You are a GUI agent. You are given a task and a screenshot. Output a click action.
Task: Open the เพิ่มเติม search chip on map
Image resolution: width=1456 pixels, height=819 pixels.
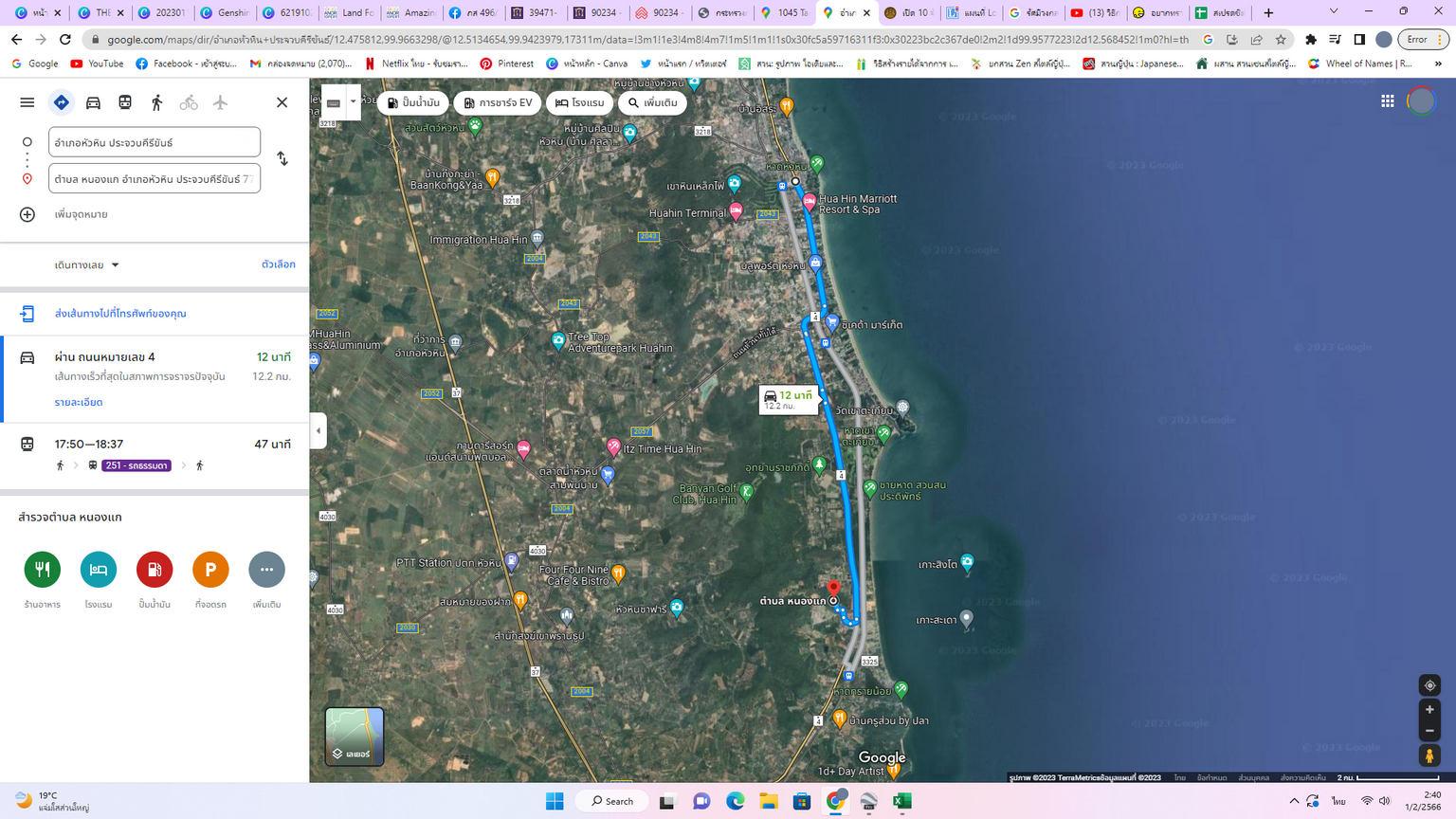click(653, 102)
